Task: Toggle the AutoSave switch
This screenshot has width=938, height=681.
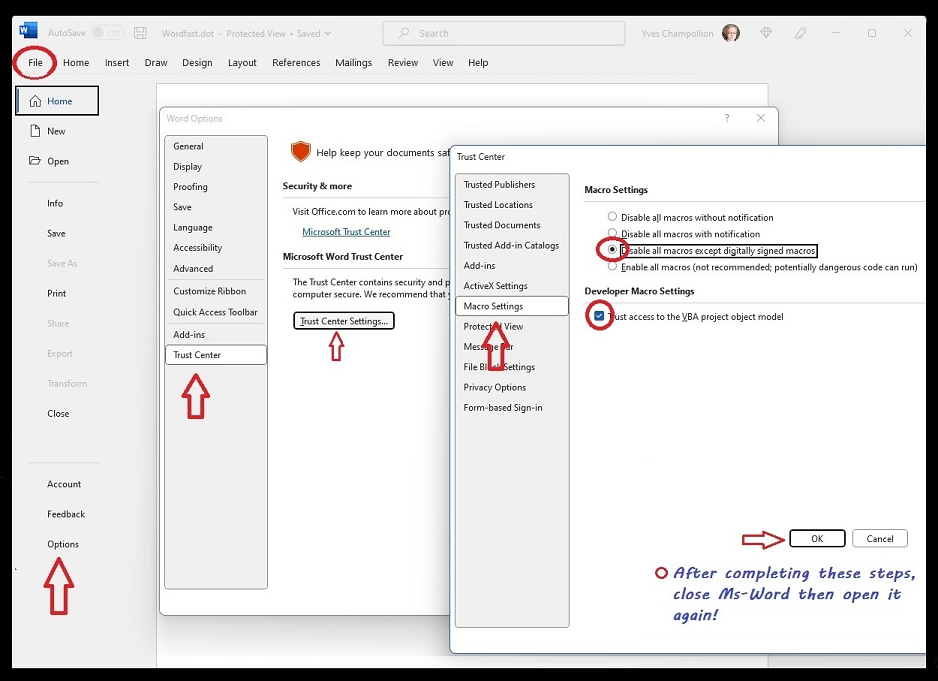Action: 107,33
